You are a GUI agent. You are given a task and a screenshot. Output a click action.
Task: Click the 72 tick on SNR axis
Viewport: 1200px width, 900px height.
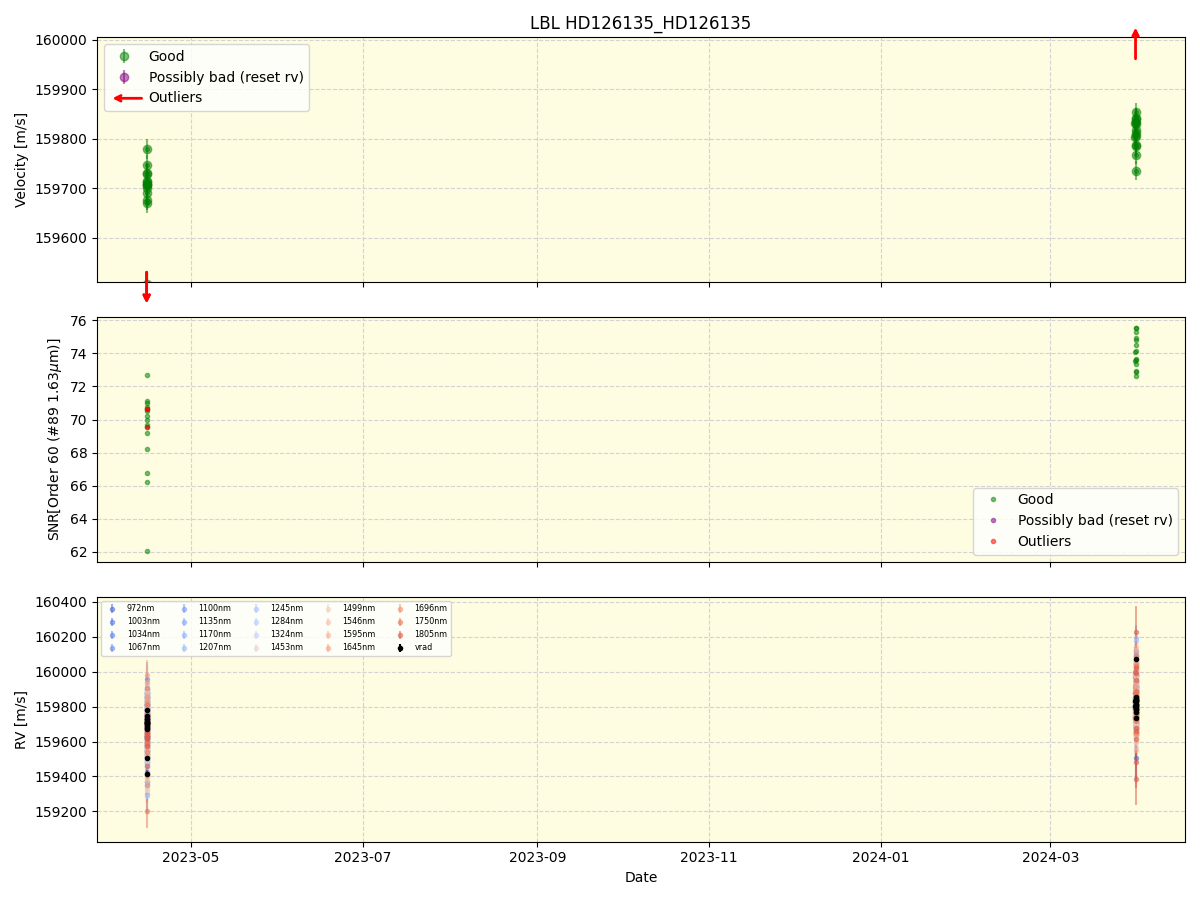coord(78,387)
